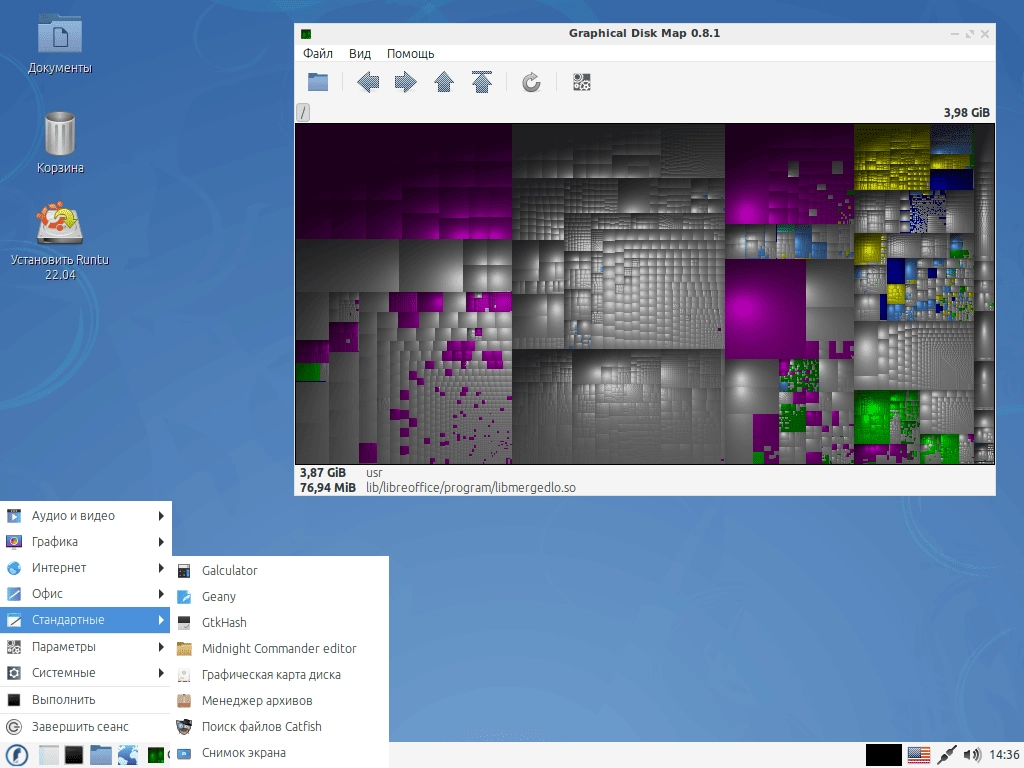Refresh the disk map
Screen dimensions: 1024x768
pos(531,82)
